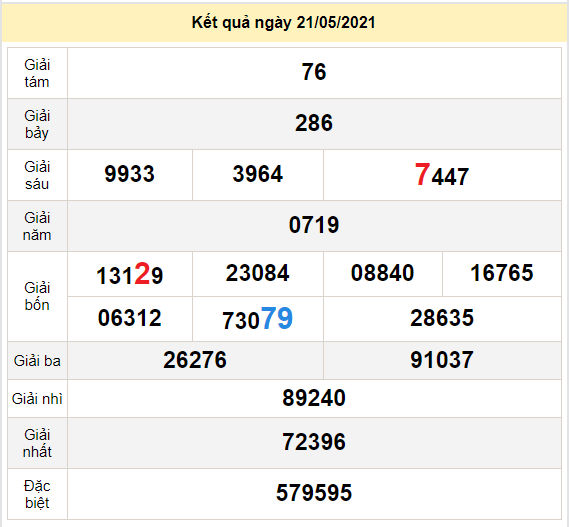Click Giải ba number 26276
Screen dimensions: 569x527
[195, 360]
